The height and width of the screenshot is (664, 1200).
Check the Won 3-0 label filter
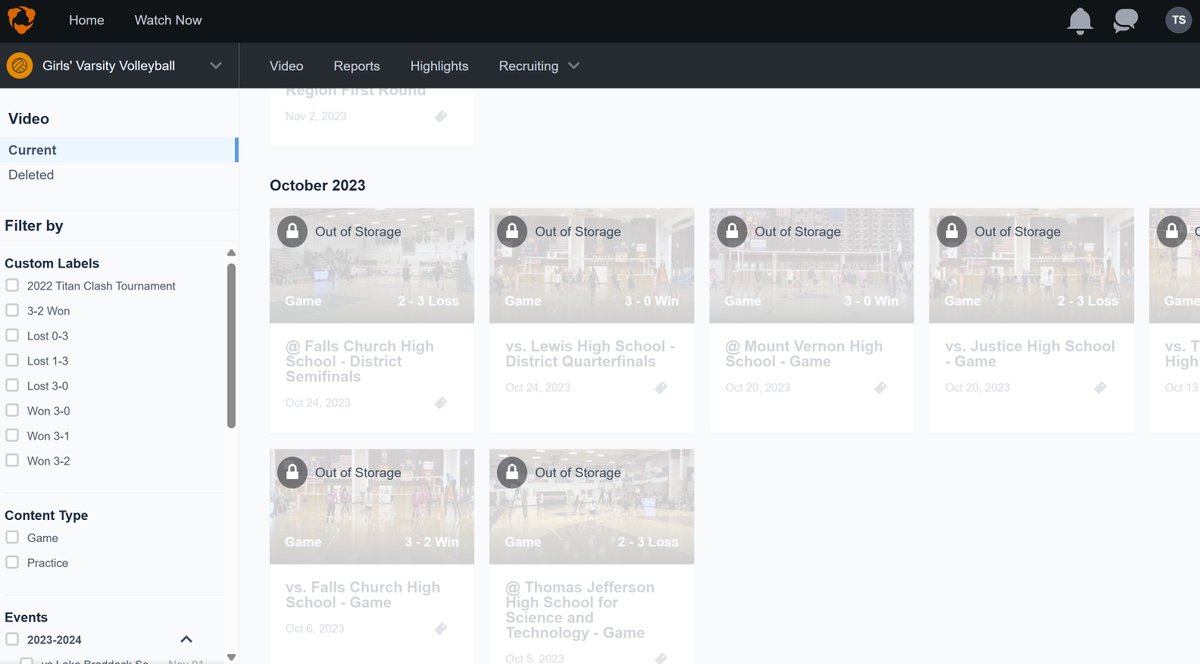(11, 410)
